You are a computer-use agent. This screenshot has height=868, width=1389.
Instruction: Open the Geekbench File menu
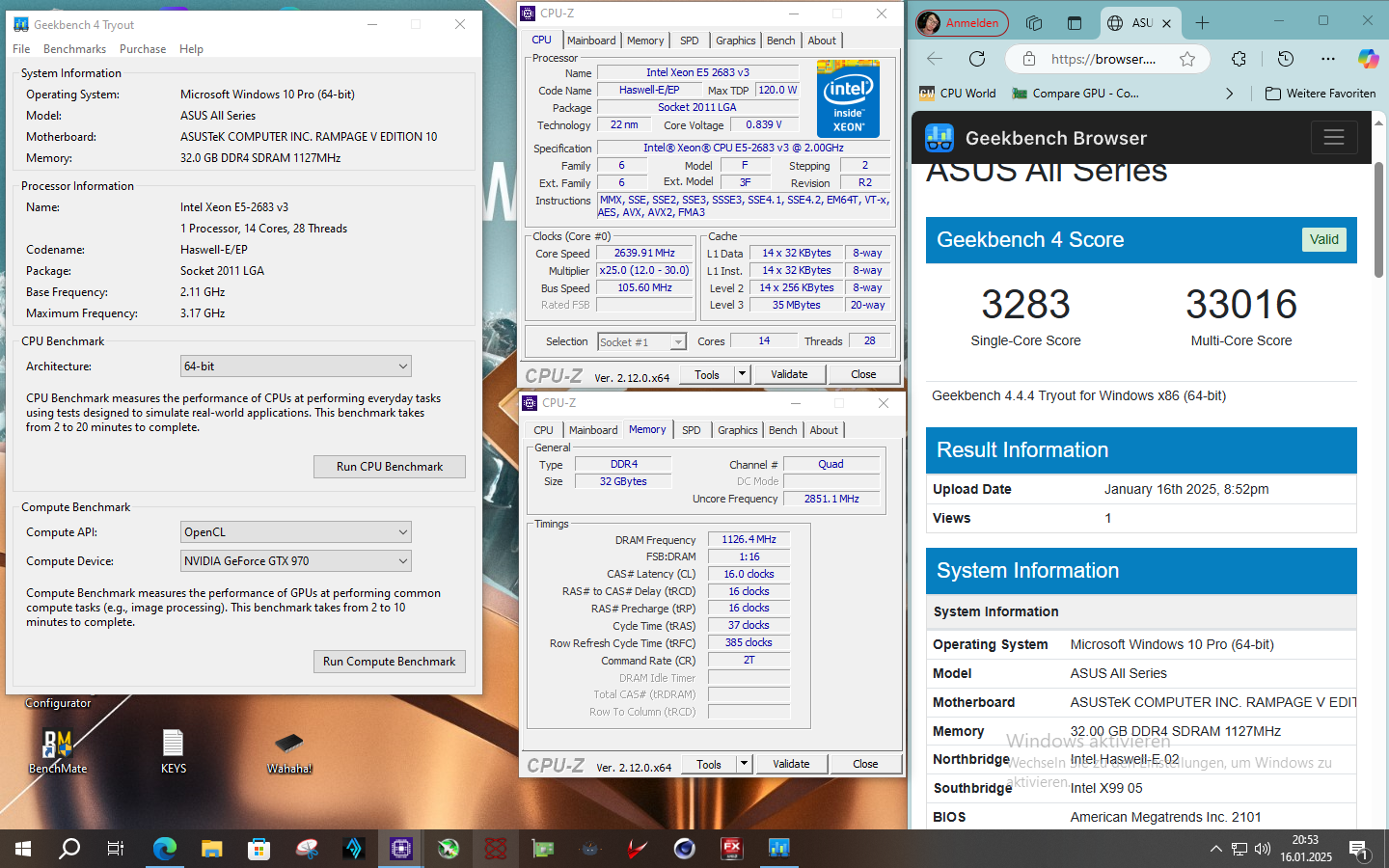pos(21,49)
